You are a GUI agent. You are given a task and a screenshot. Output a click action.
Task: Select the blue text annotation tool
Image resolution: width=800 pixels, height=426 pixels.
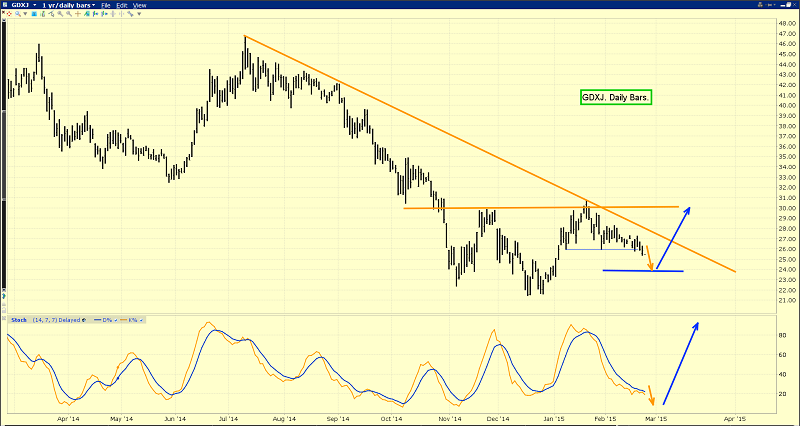click(x=34, y=14)
